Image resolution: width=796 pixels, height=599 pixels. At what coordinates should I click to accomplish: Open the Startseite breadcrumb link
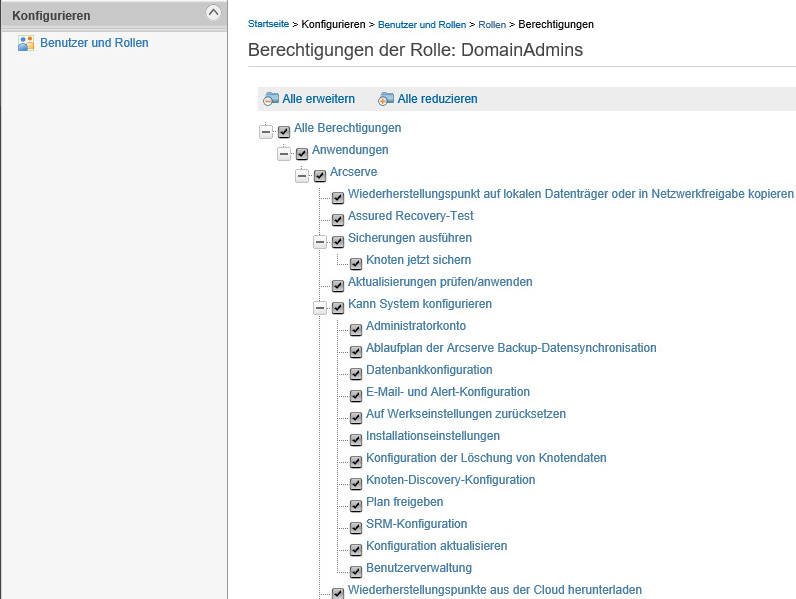268,24
